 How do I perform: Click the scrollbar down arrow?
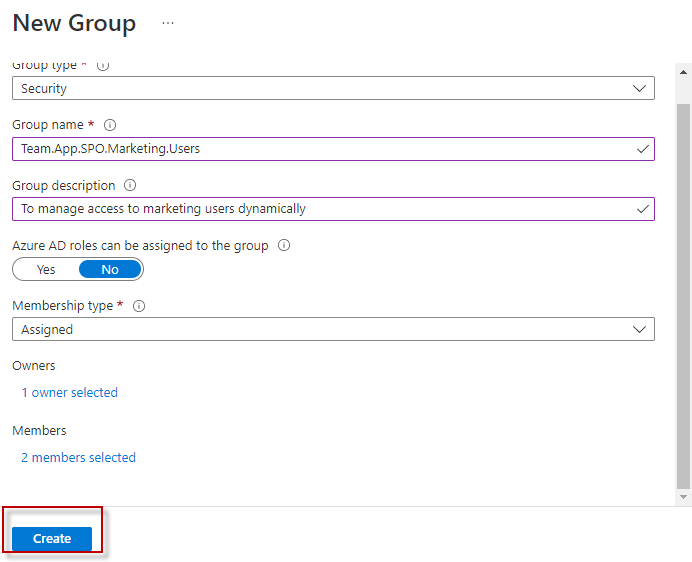point(684,496)
